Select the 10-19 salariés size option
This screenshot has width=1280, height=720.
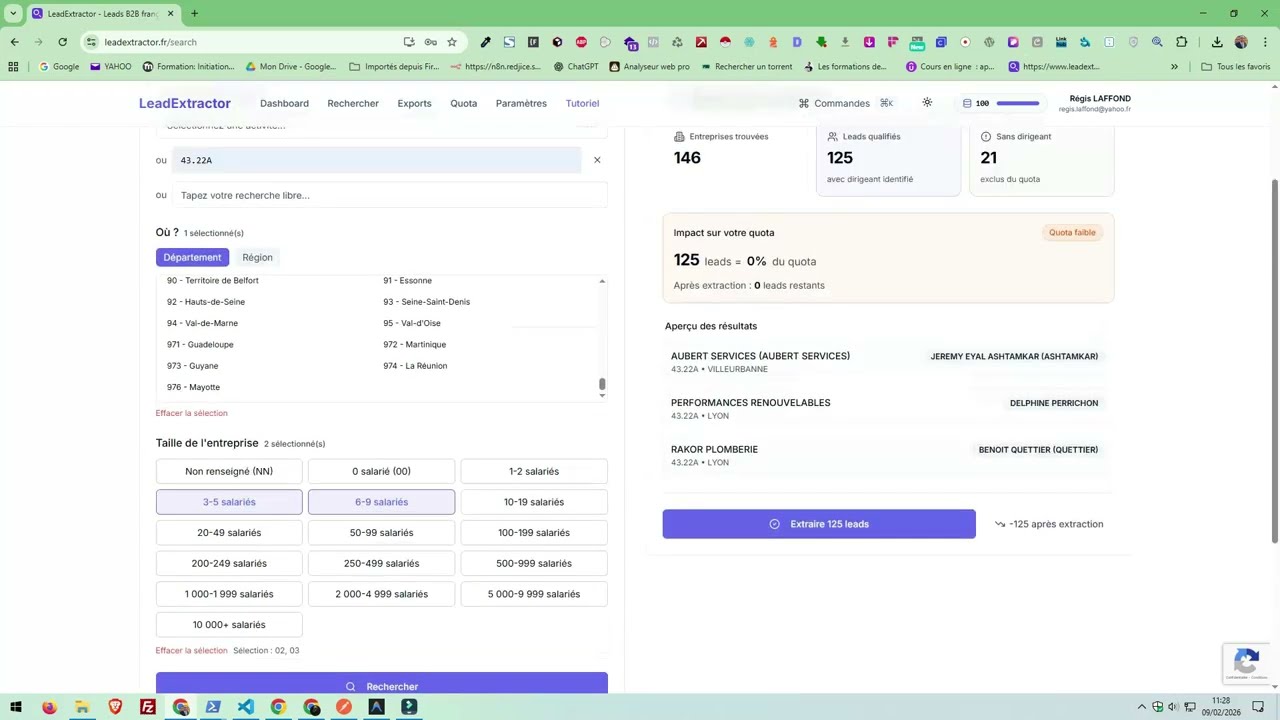[534, 502]
